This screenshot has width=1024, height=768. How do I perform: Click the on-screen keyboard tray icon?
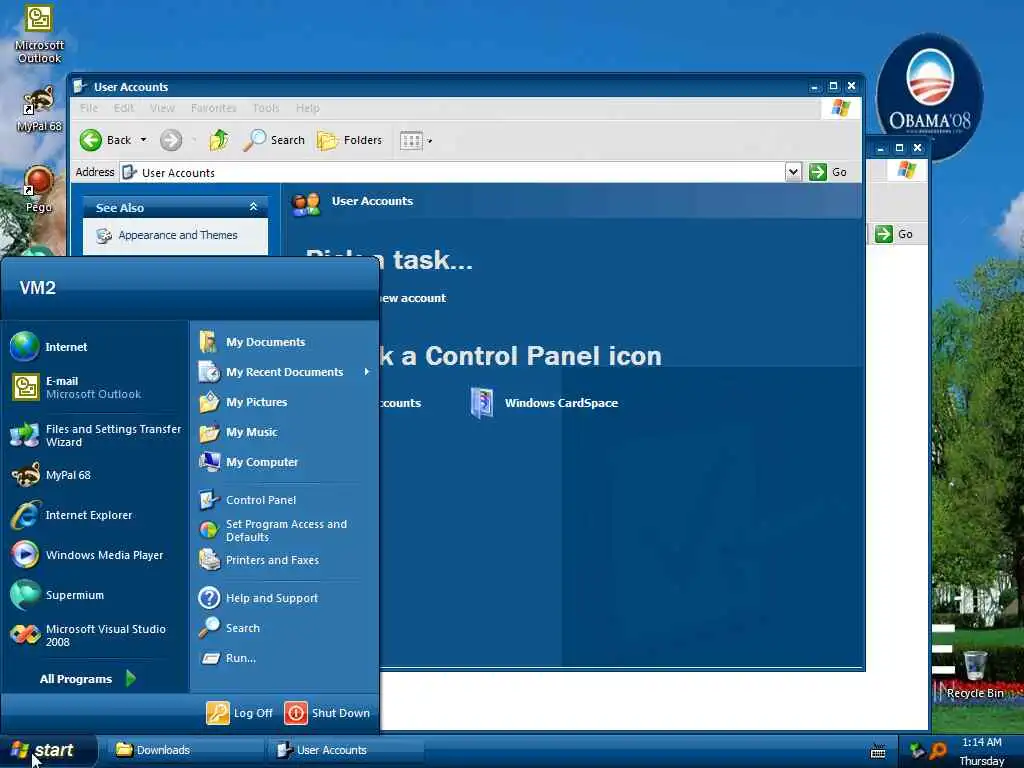(x=878, y=752)
